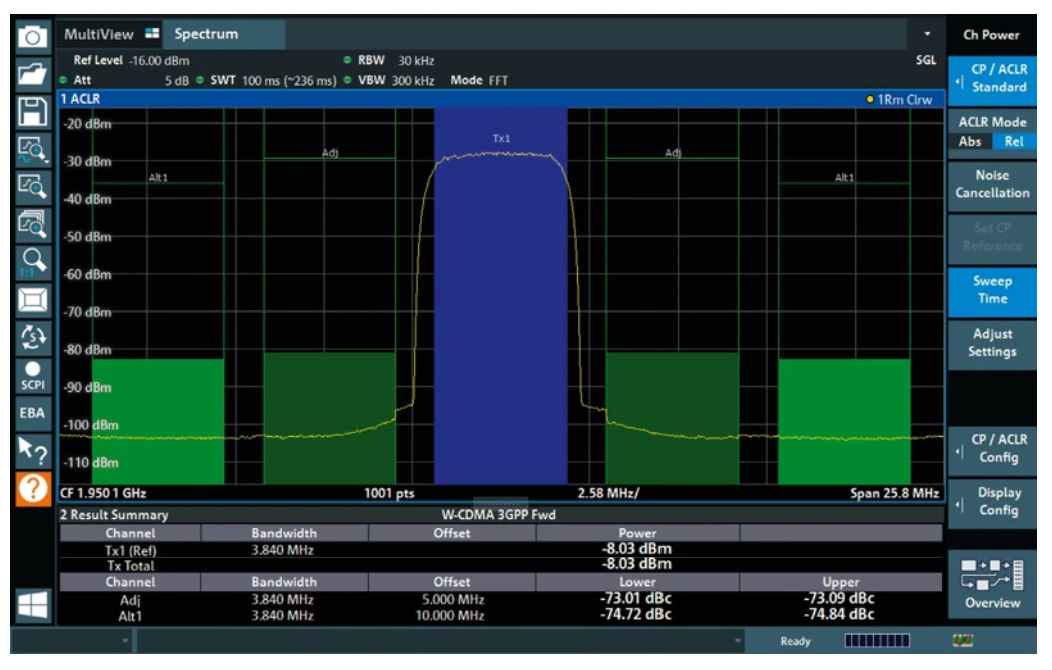Click the blue Tx1 channel band

[500, 300]
